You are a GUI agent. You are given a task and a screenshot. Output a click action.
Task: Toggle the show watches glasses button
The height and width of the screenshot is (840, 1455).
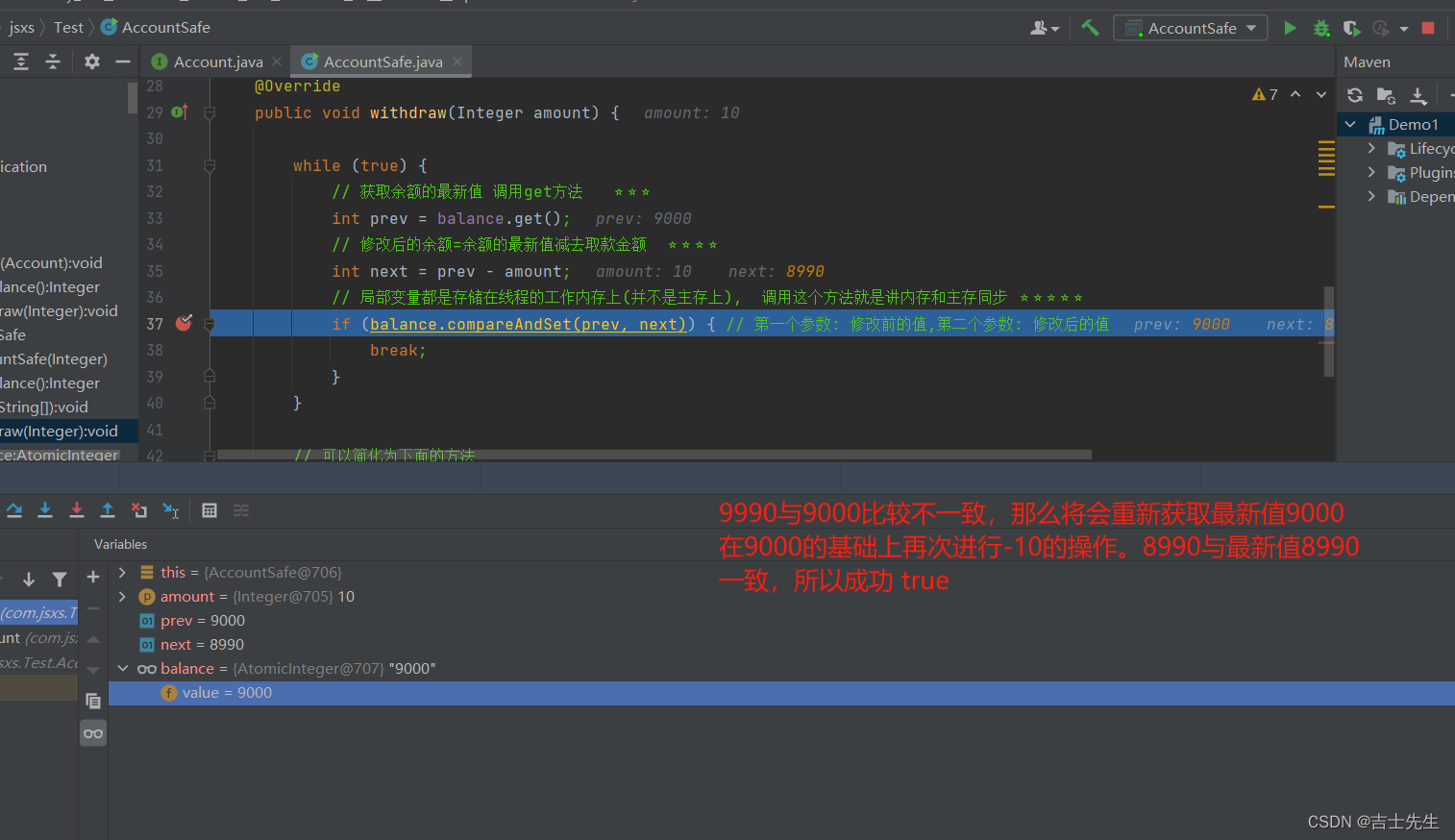tap(93, 733)
